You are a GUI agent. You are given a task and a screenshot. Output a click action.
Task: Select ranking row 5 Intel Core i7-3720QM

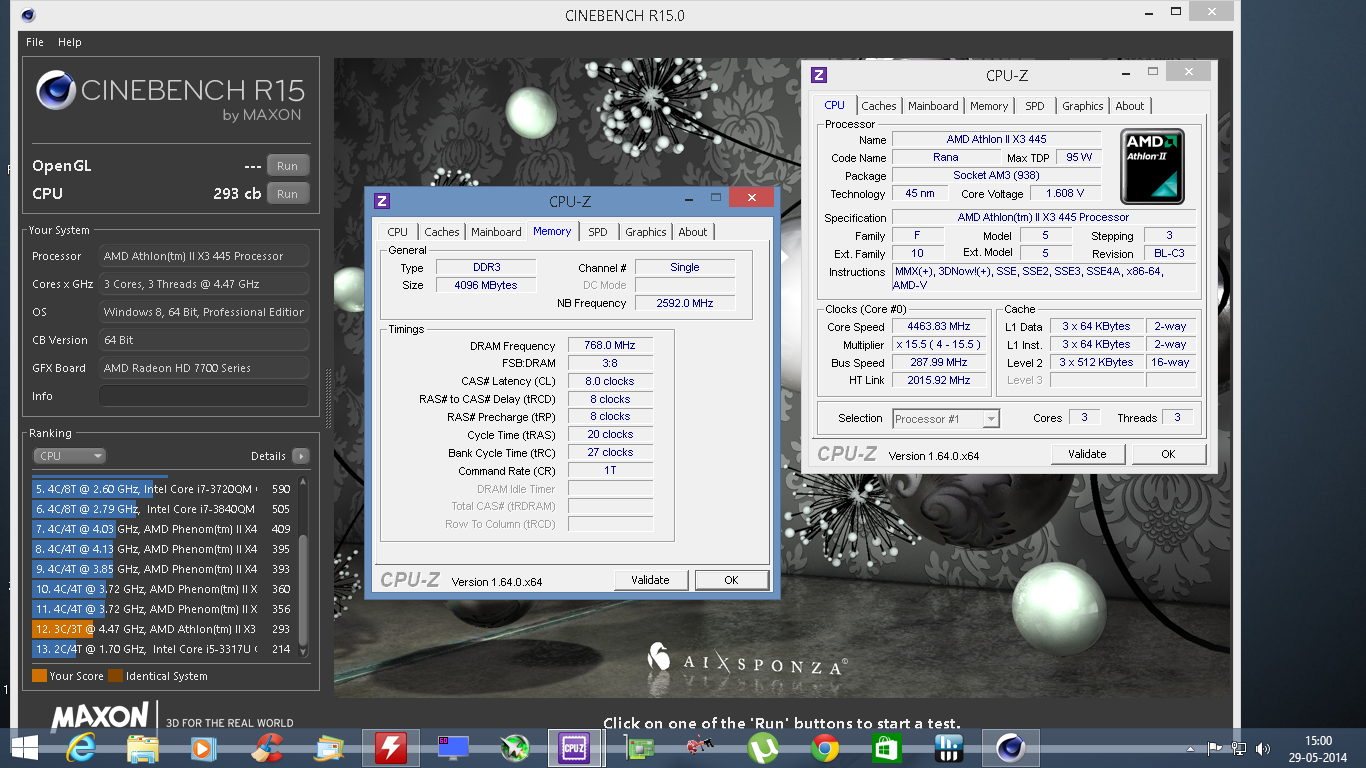point(164,489)
